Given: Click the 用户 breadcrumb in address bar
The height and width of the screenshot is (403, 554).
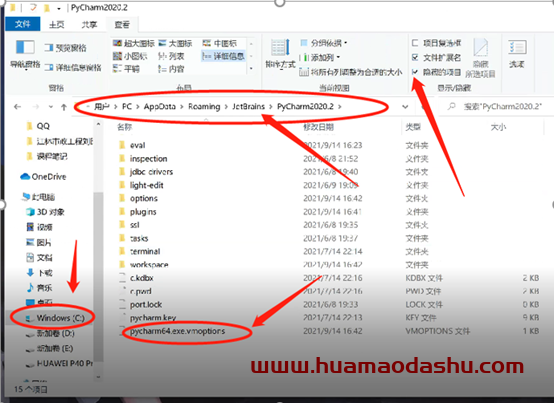Looking at the screenshot, I should point(102,106).
